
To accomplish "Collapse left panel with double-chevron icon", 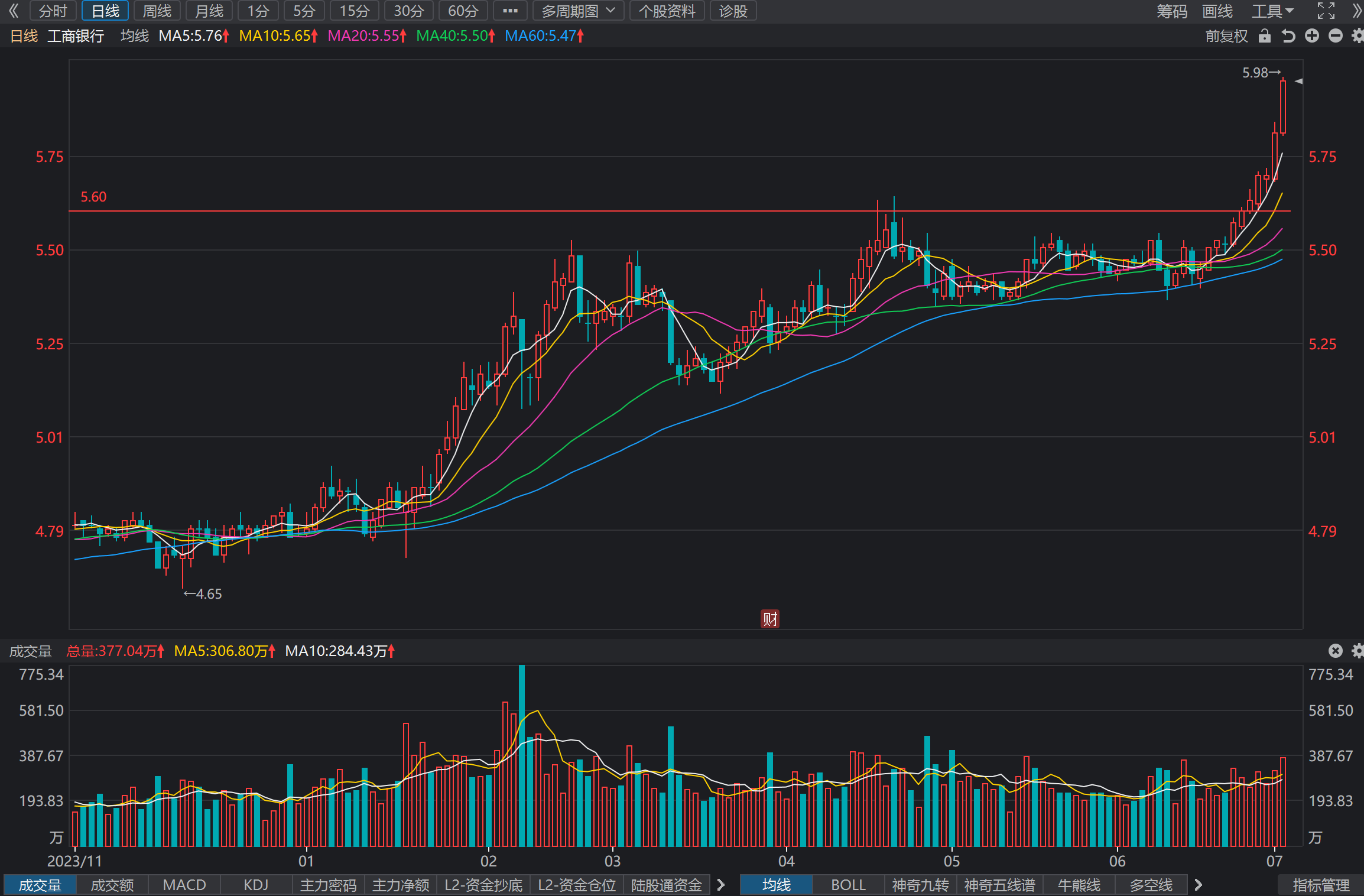I will [13, 11].
